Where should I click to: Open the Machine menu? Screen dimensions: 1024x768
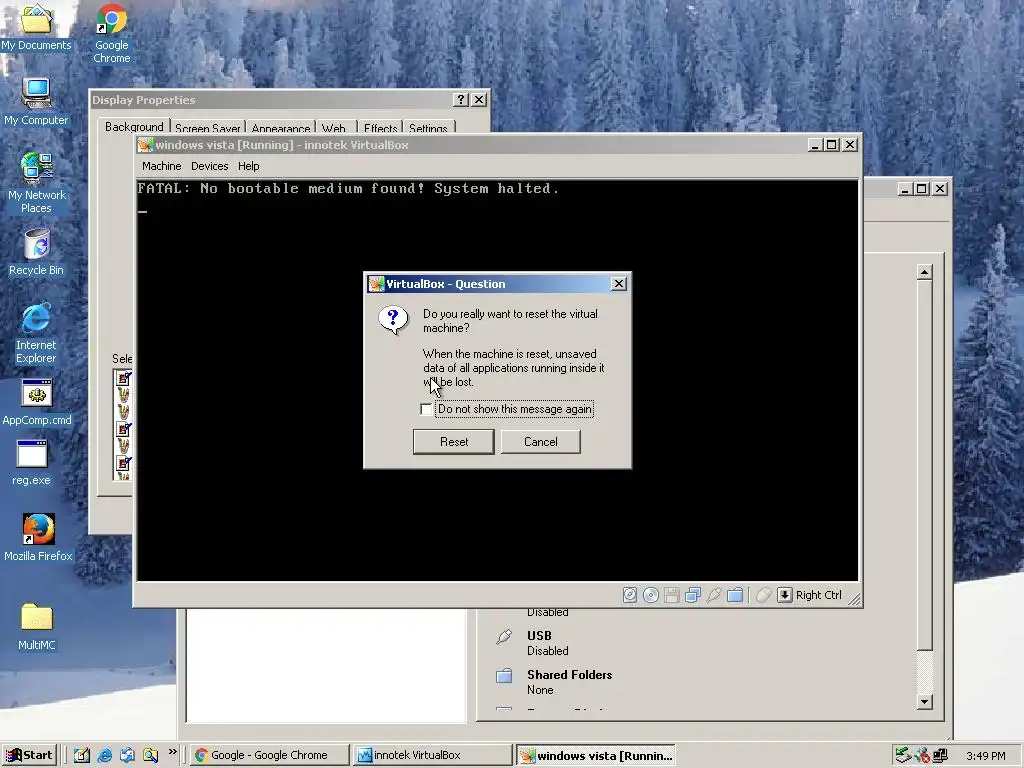161,166
